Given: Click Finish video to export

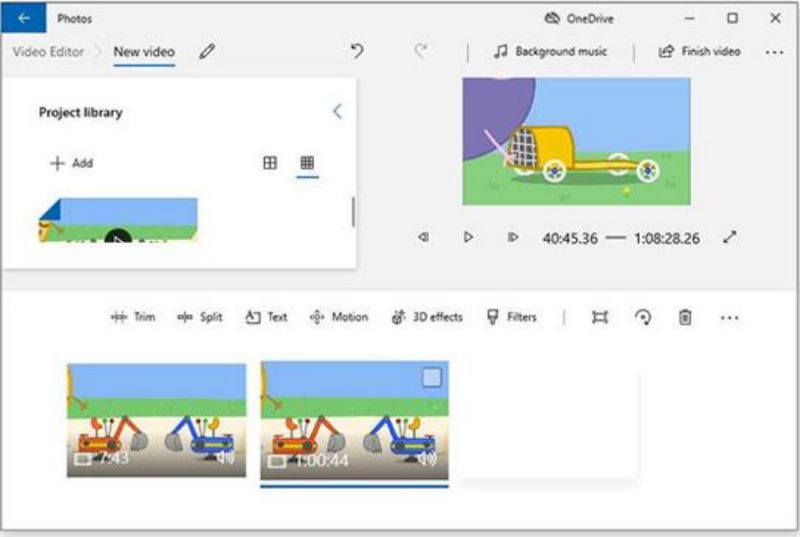Looking at the screenshot, I should point(699,51).
